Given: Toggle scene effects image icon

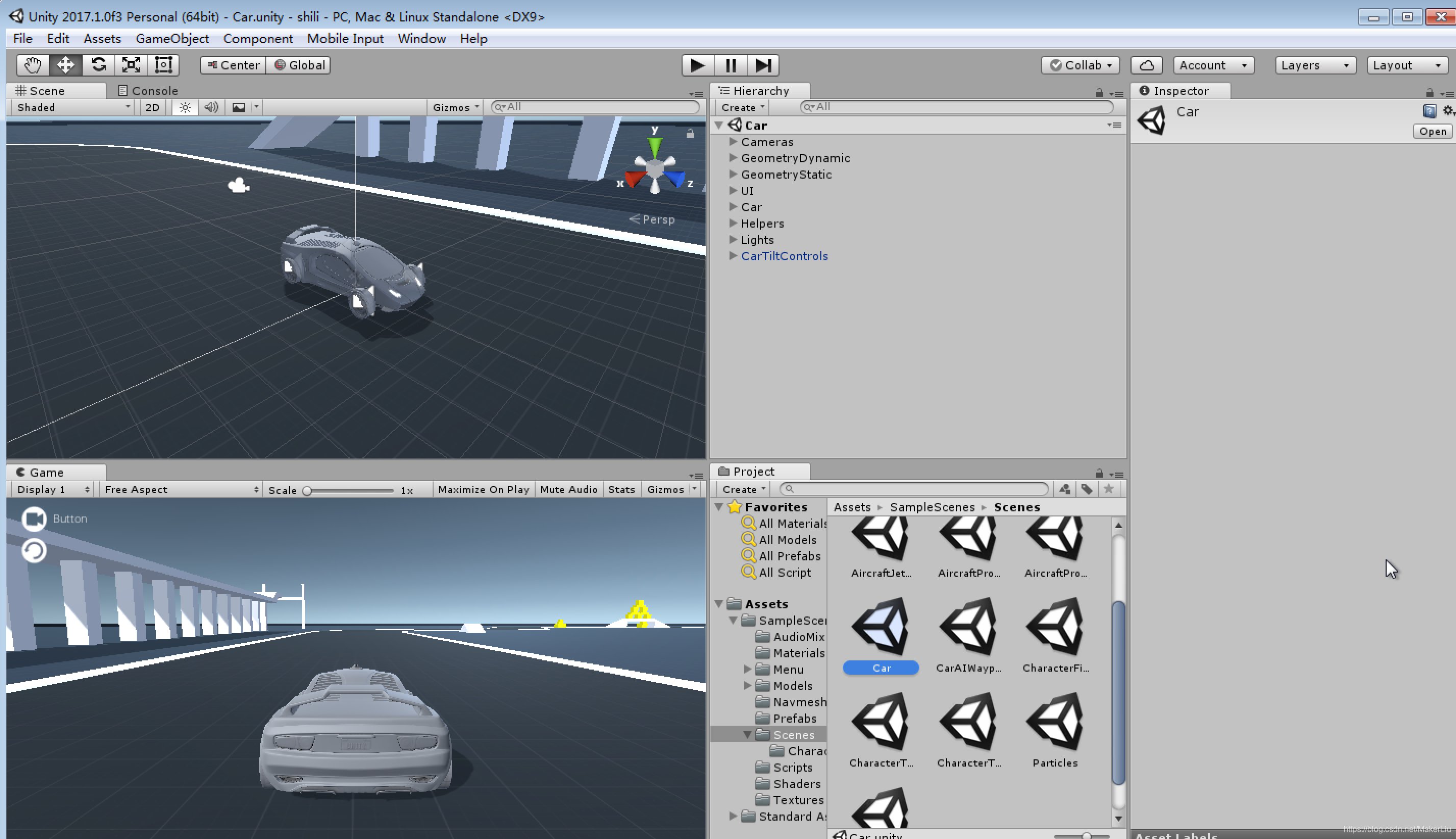Looking at the screenshot, I should 238,107.
